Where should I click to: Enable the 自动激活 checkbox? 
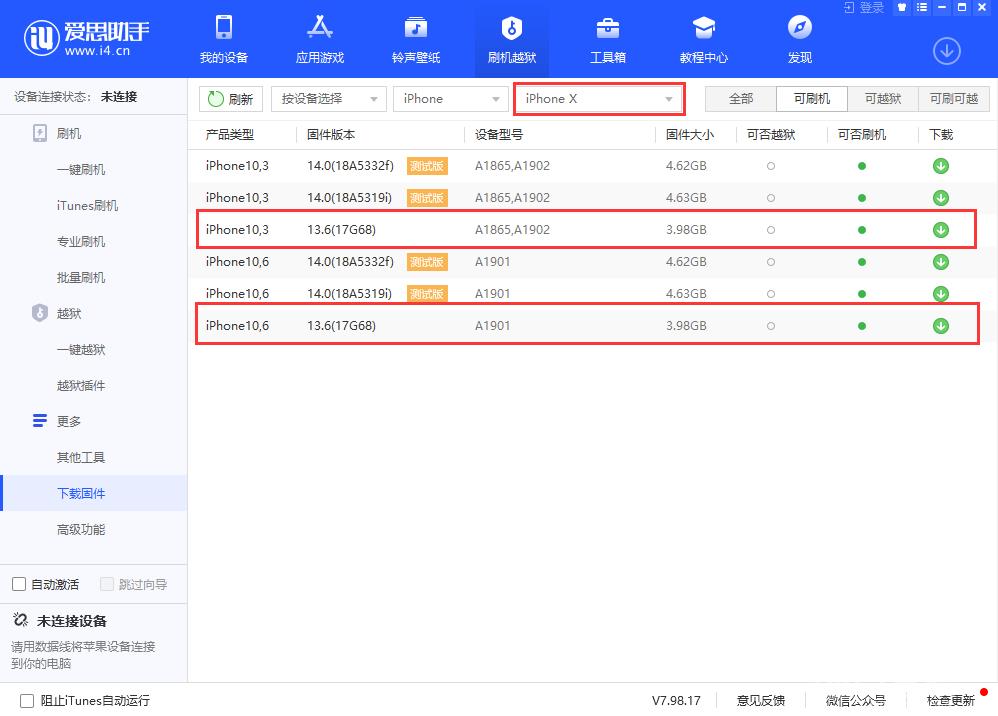point(17,584)
